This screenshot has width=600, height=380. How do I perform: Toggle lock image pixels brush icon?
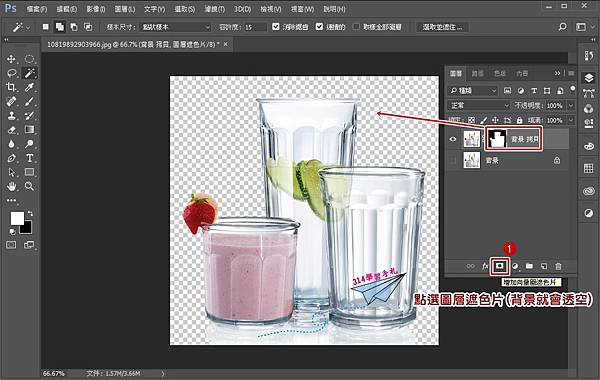point(484,120)
